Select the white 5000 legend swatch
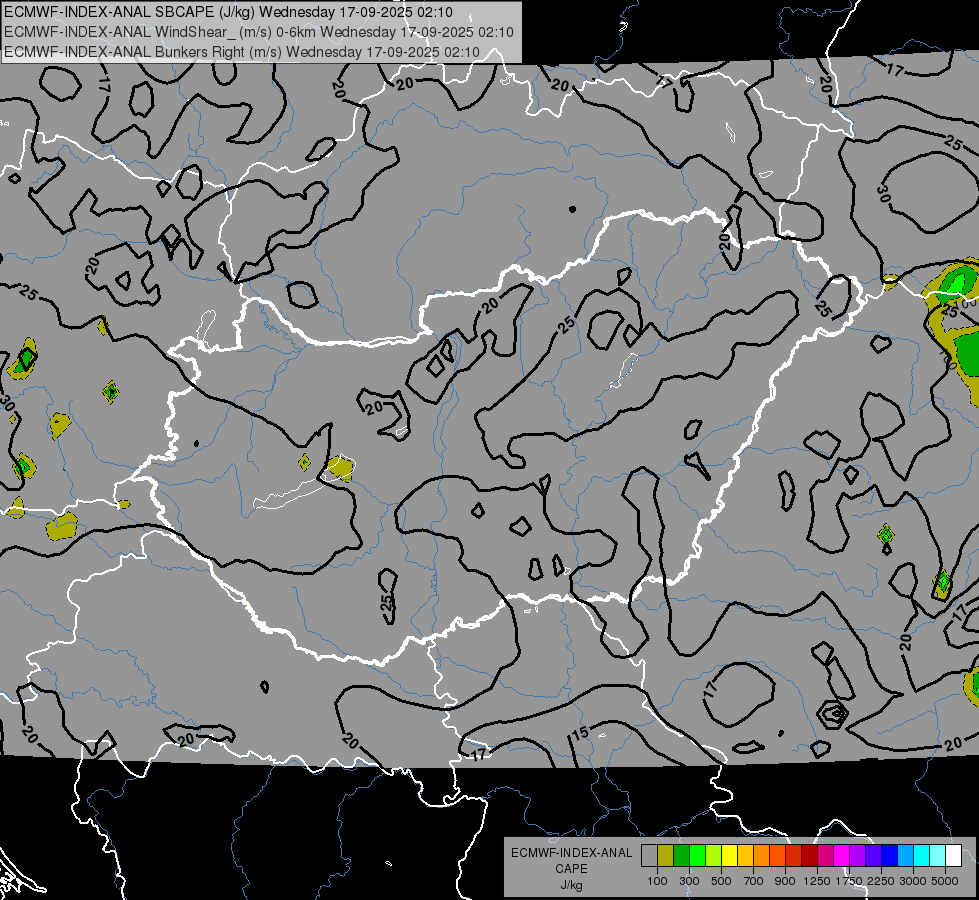Image resolution: width=979 pixels, height=900 pixels. tap(953, 856)
